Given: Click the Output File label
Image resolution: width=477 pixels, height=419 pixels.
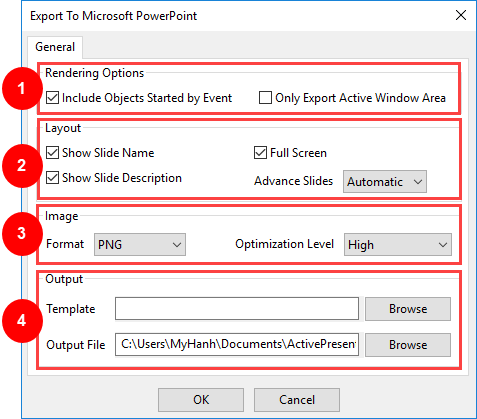Looking at the screenshot, I should click(x=76, y=345).
